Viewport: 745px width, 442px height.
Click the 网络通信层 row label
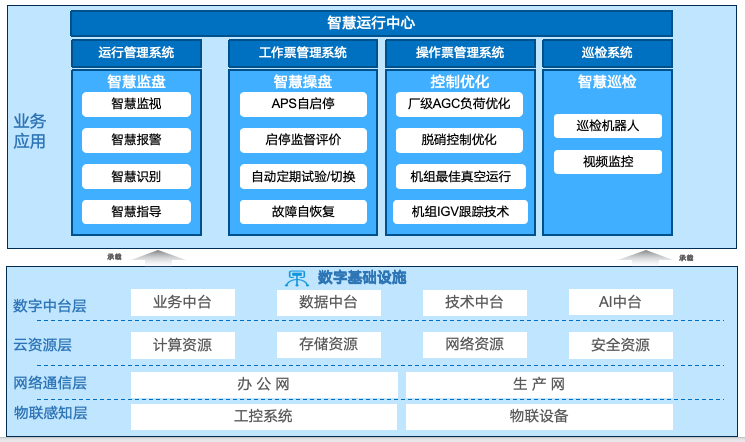[x=50, y=383]
